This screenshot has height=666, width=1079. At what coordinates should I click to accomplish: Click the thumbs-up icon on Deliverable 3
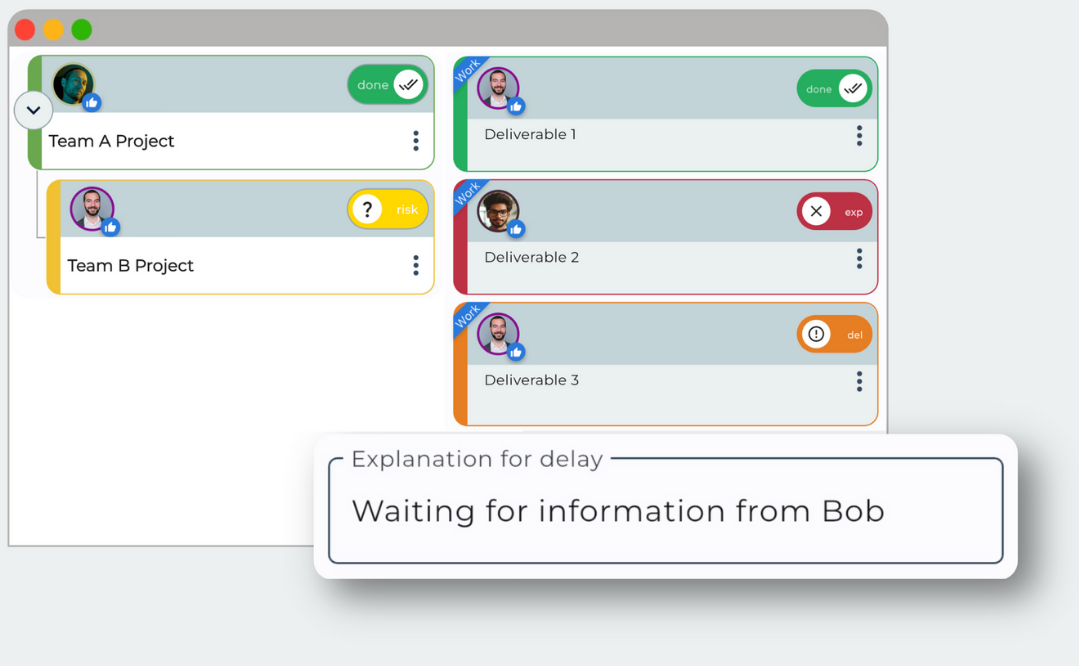[x=516, y=351]
